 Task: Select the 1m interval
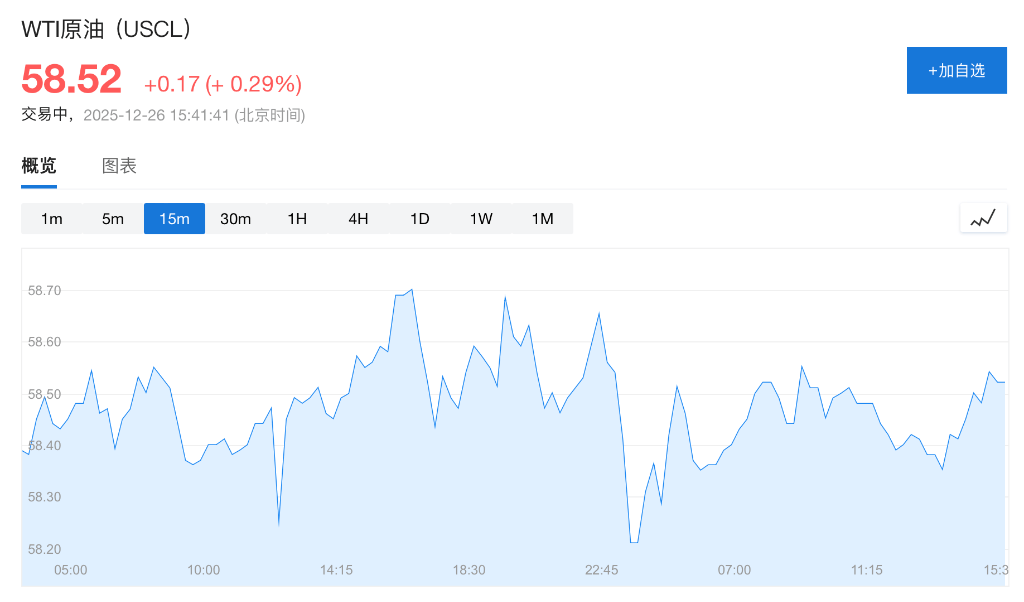pyautogui.click(x=52, y=219)
